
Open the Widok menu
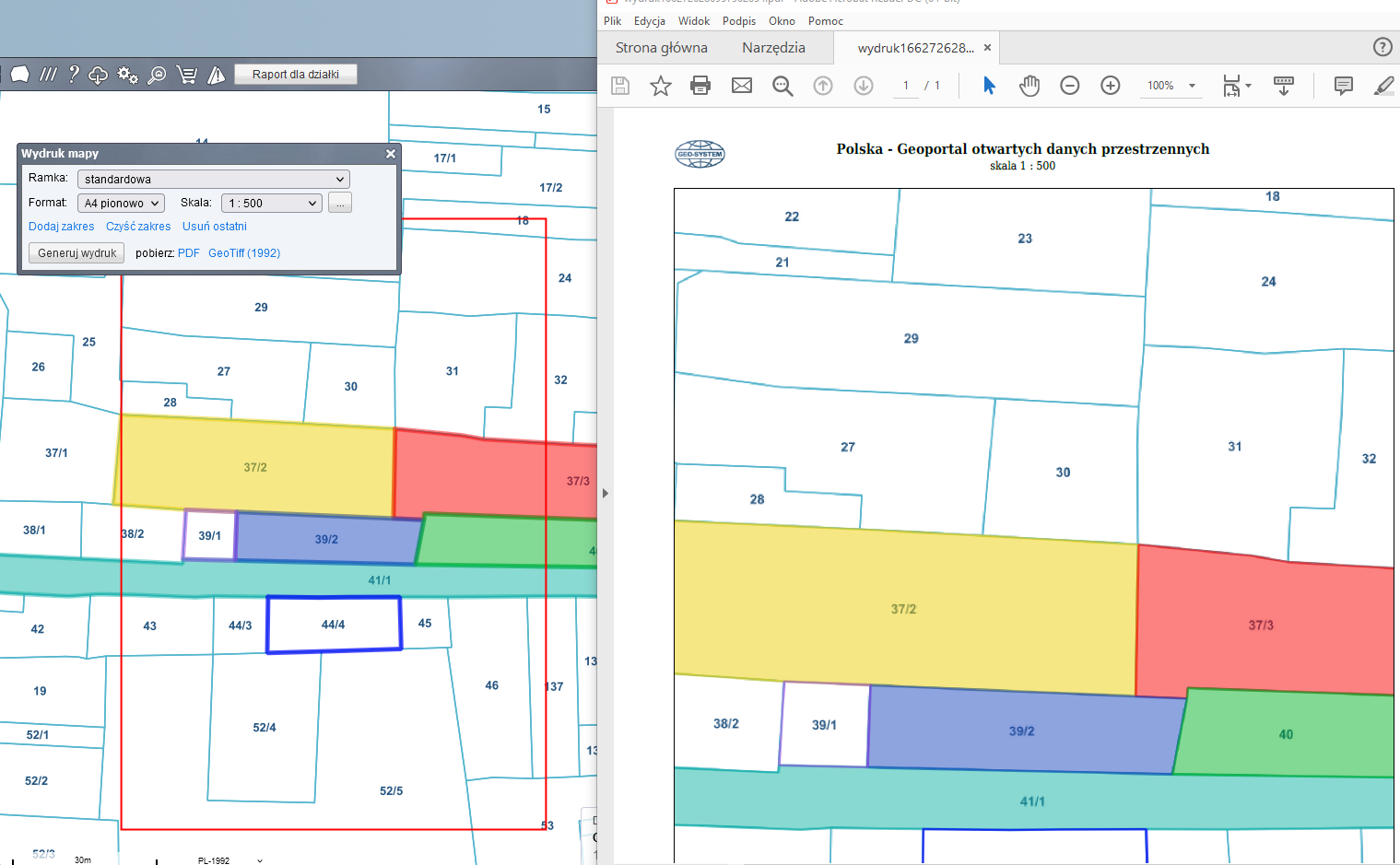(x=694, y=21)
